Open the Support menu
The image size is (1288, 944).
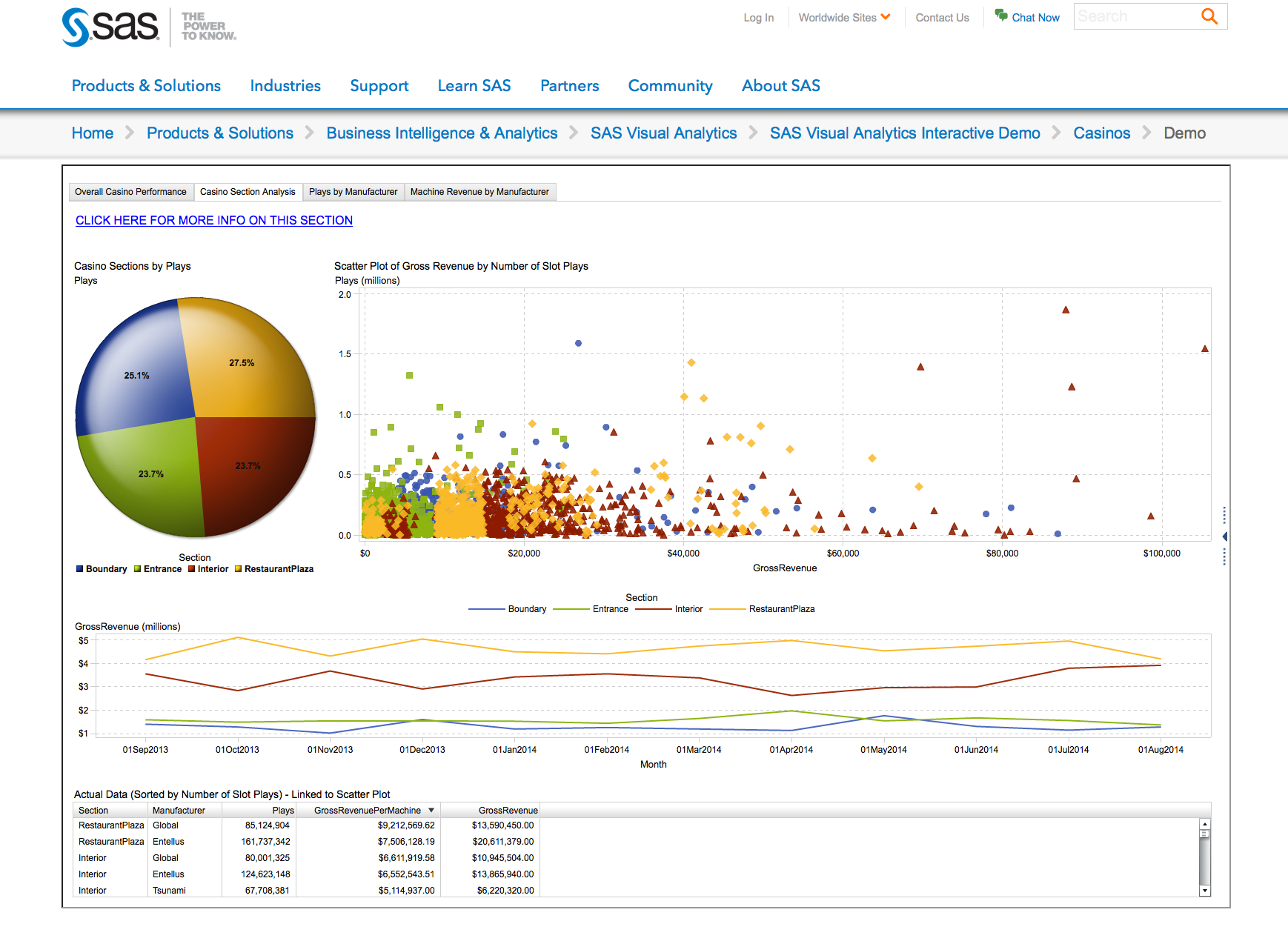(379, 86)
